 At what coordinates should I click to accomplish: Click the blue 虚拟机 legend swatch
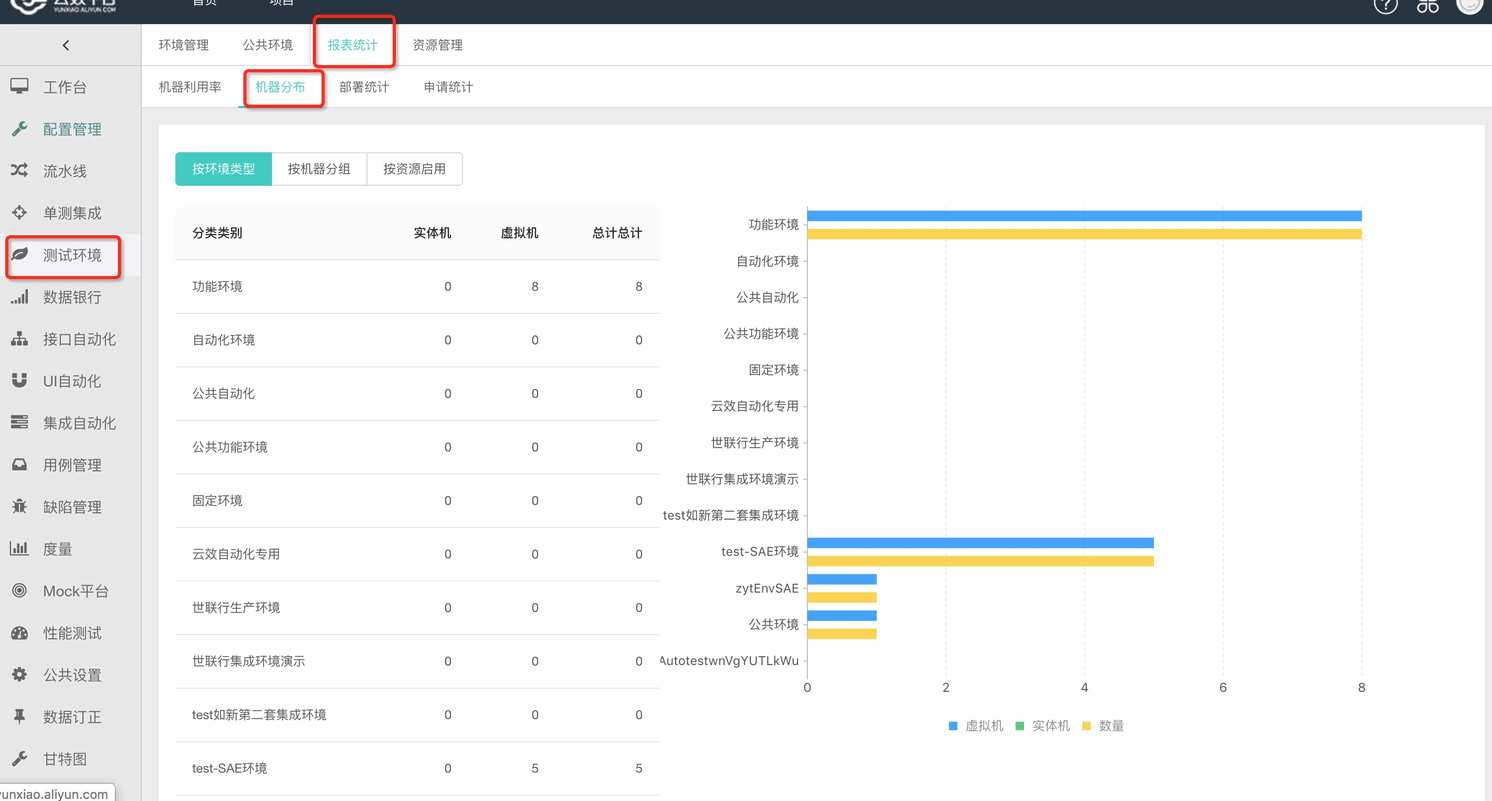pos(953,726)
